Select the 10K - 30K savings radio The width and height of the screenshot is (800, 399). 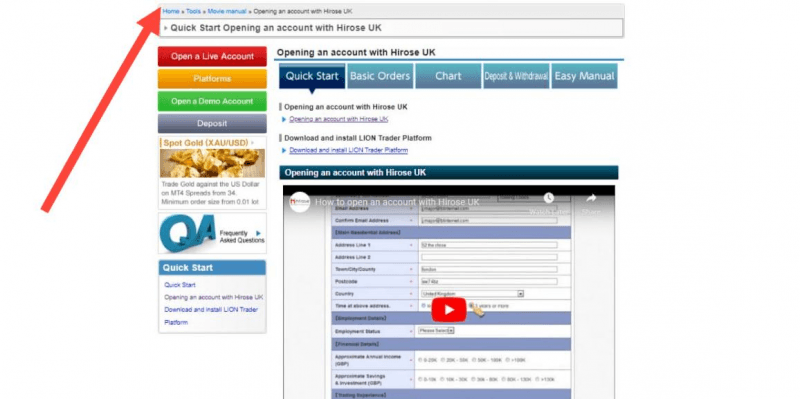coord(443,380)
